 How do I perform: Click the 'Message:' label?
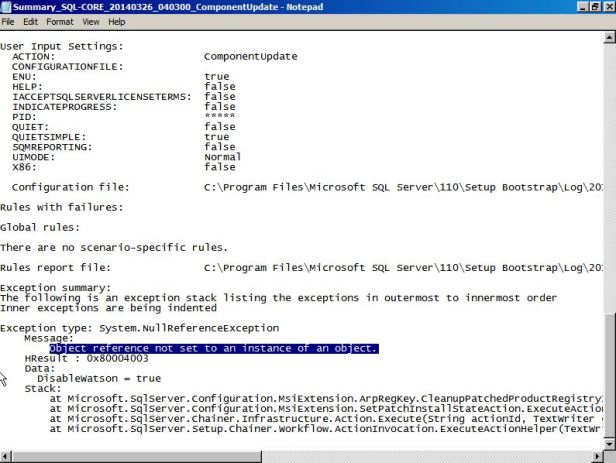click(49, 338)
